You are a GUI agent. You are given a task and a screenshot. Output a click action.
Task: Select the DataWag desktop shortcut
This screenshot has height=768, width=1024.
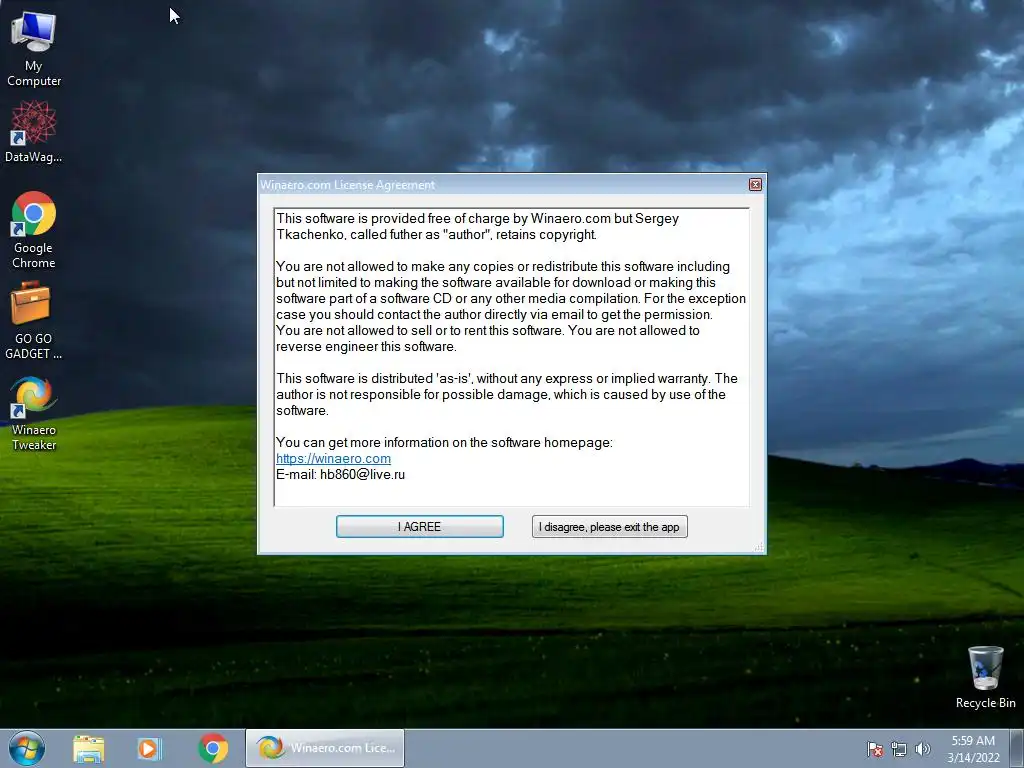33,131
